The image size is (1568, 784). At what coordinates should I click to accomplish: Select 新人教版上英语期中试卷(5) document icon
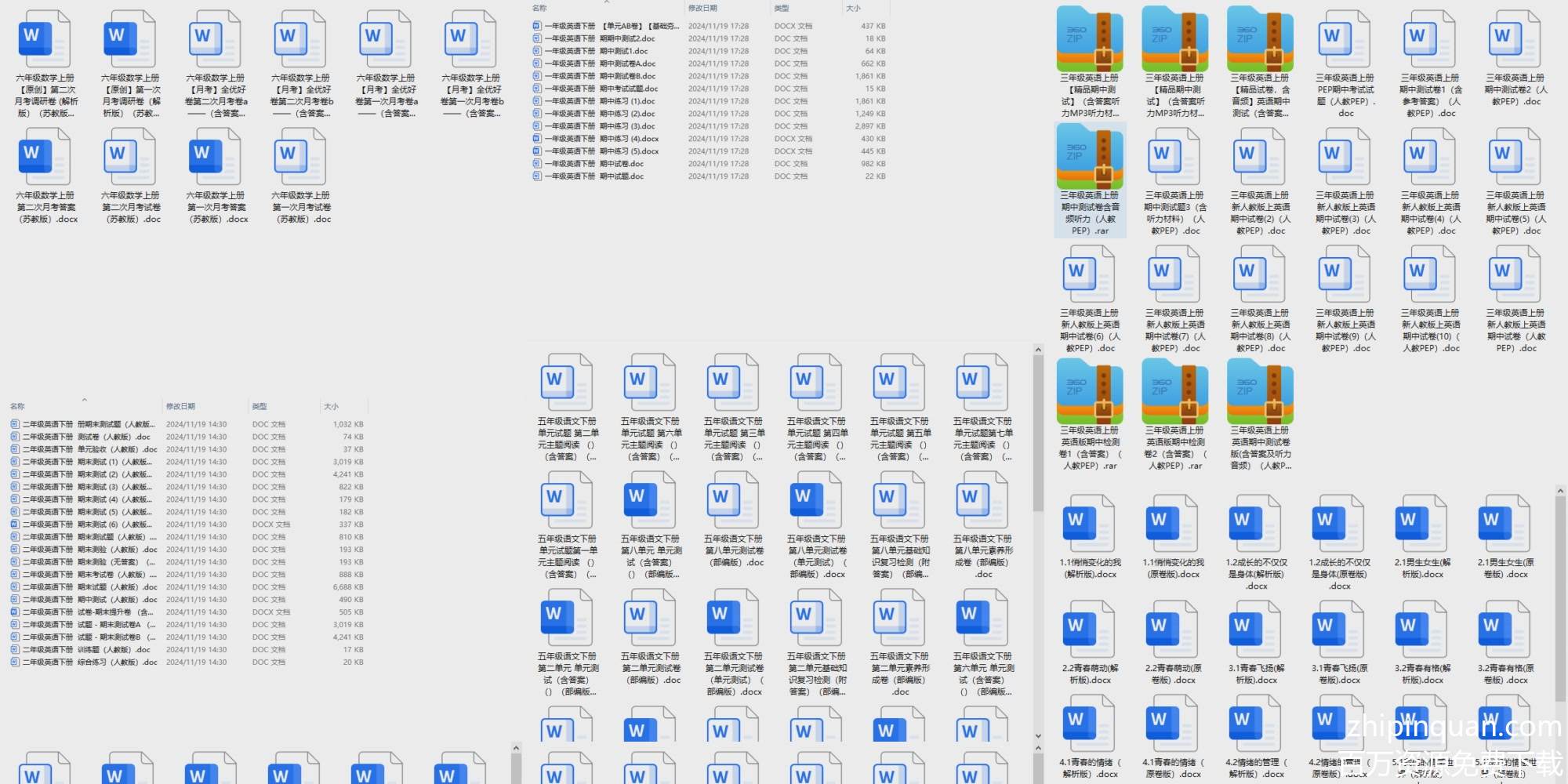point(1515,157)
